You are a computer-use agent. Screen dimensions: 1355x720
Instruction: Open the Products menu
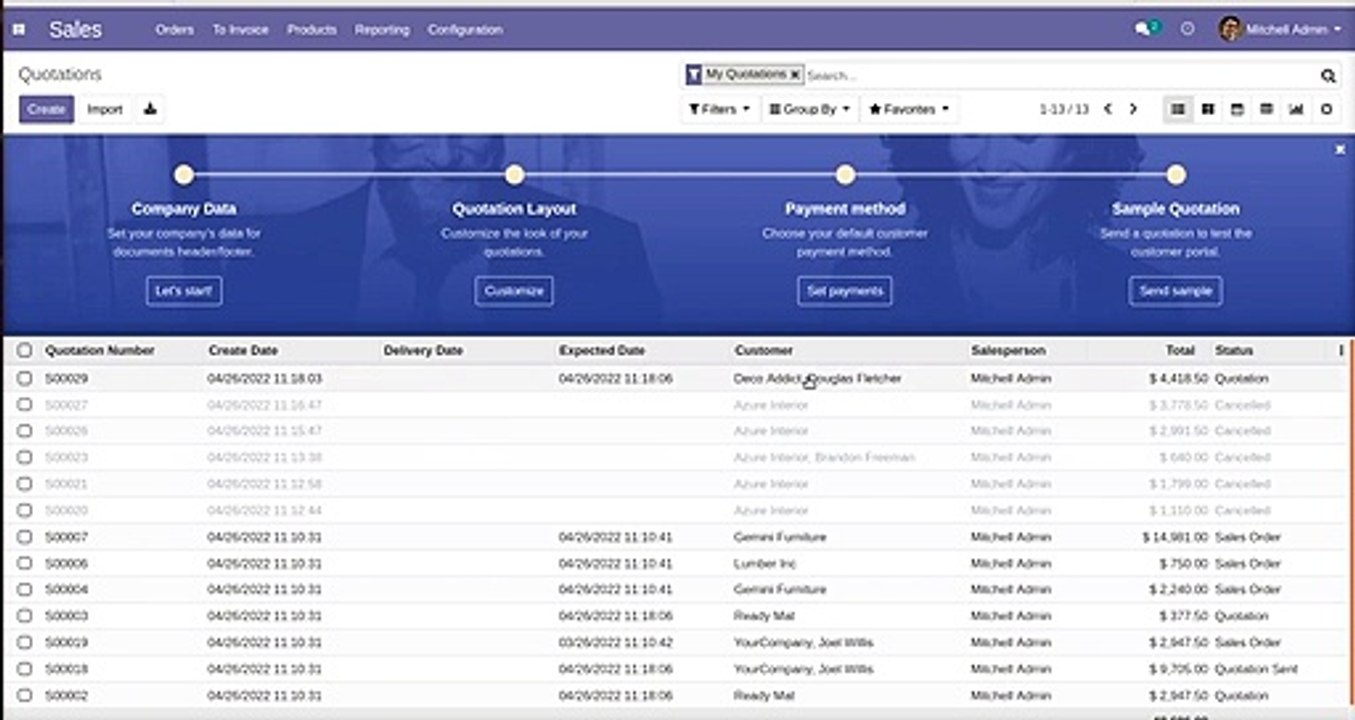(x=312, y=30)
